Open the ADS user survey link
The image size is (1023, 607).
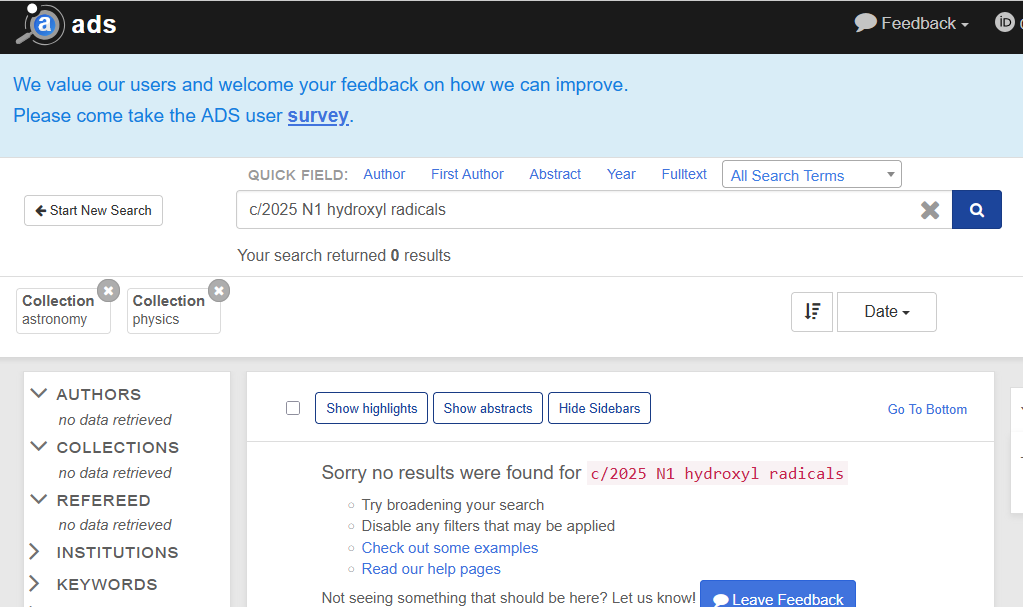tap(318, 116)
